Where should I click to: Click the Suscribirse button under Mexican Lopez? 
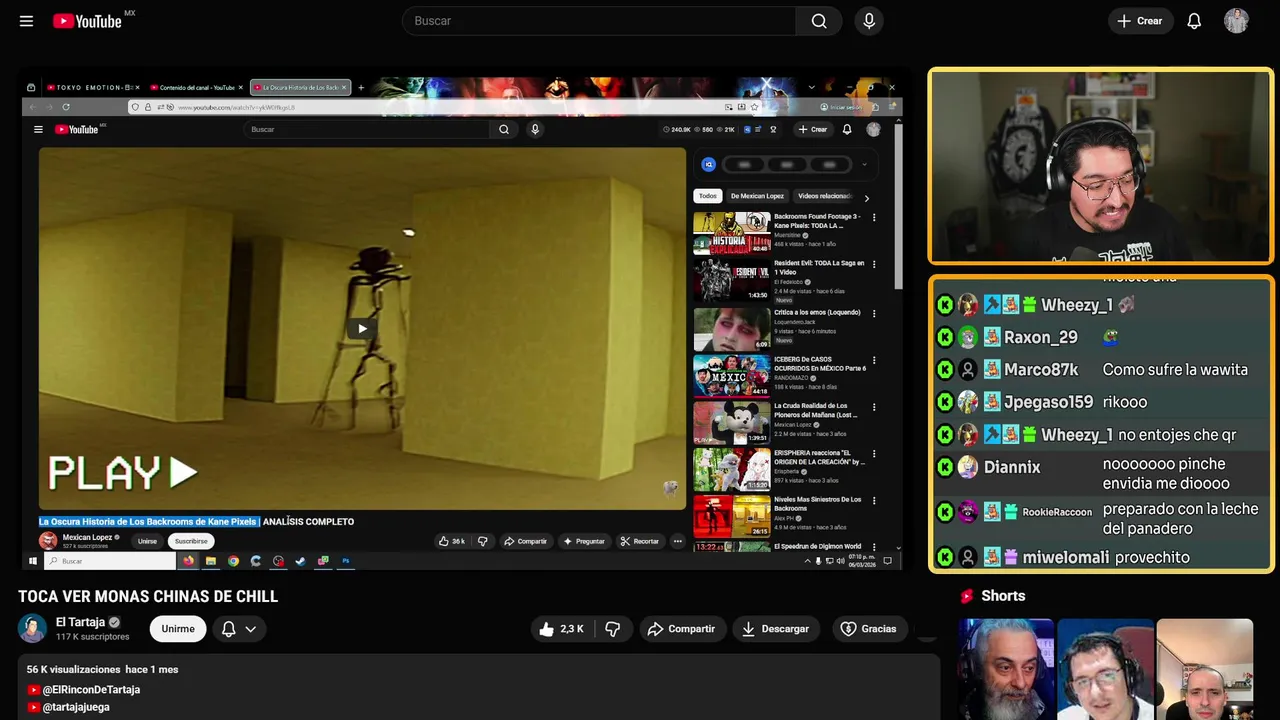tap(191, 541)
